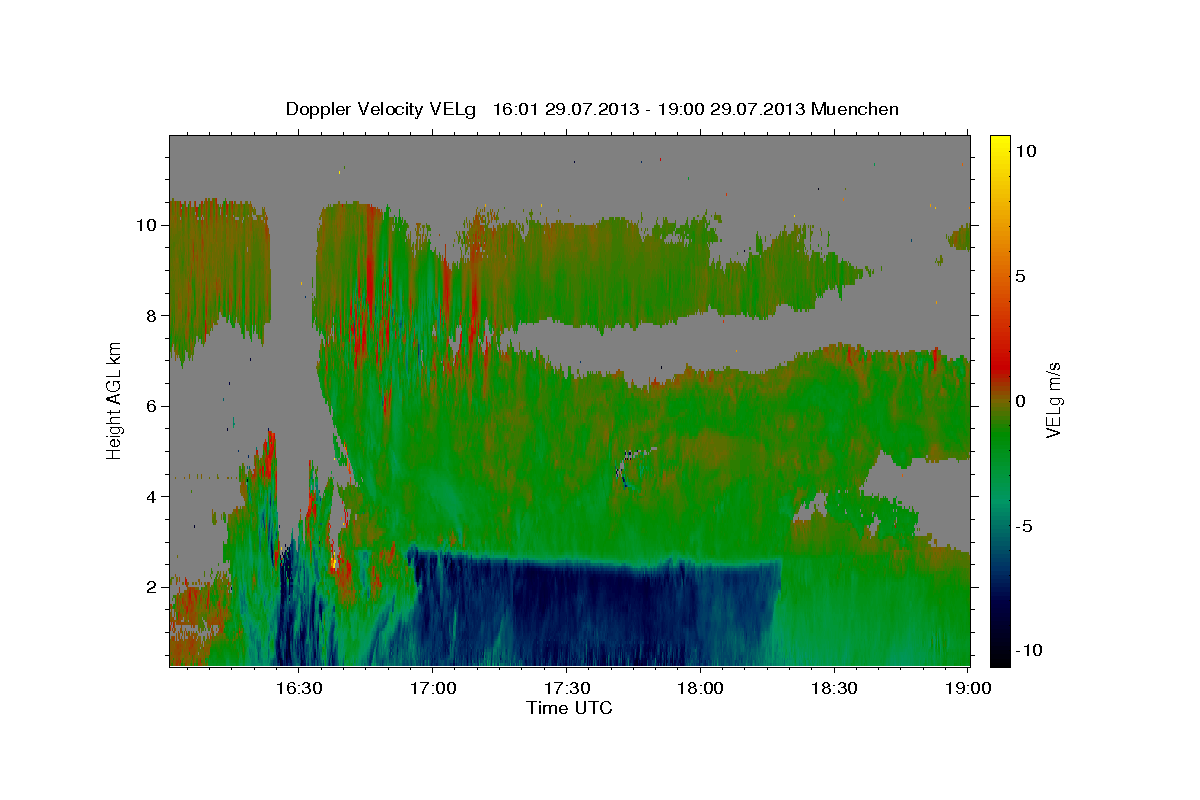Click the colorbar label '-5'

coord(1023,526)
